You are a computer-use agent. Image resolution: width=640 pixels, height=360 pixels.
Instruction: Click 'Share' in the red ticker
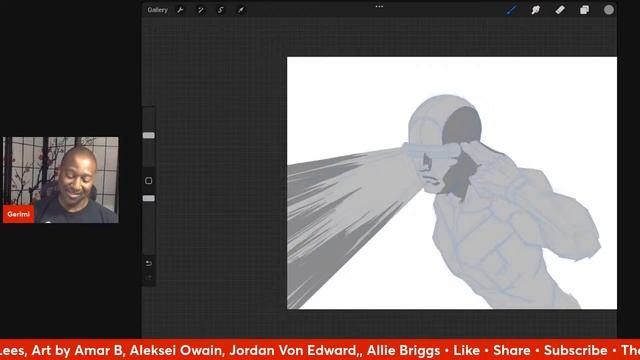click(x=511, y=350)
